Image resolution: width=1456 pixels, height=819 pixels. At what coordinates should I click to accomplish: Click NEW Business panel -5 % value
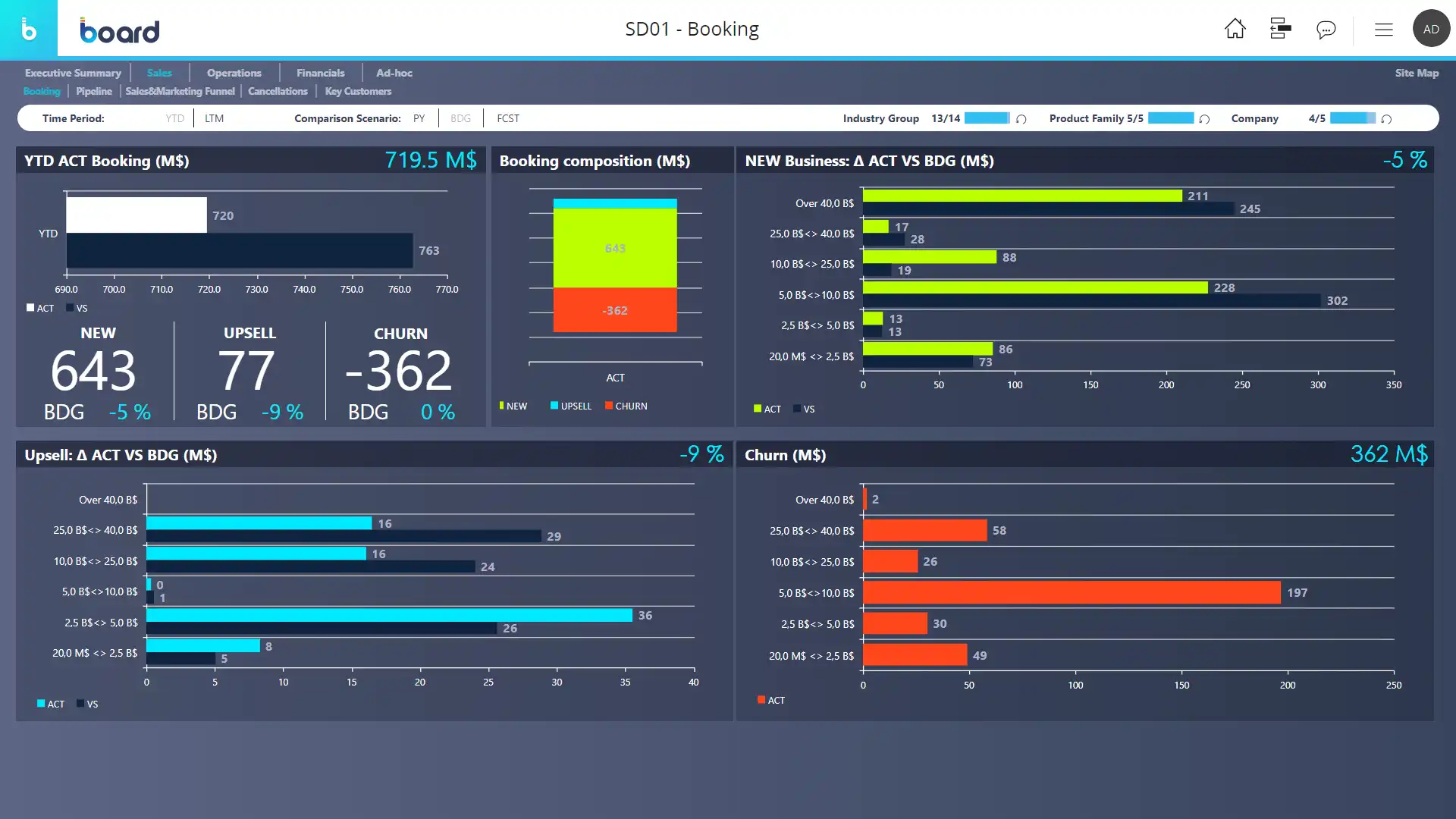1405,160
